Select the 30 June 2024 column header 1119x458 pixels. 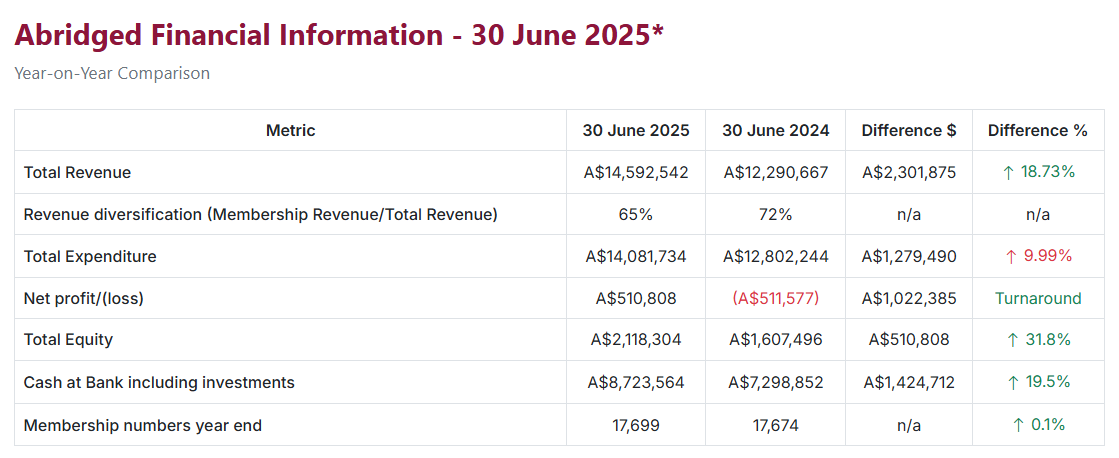tap(775, 130)
